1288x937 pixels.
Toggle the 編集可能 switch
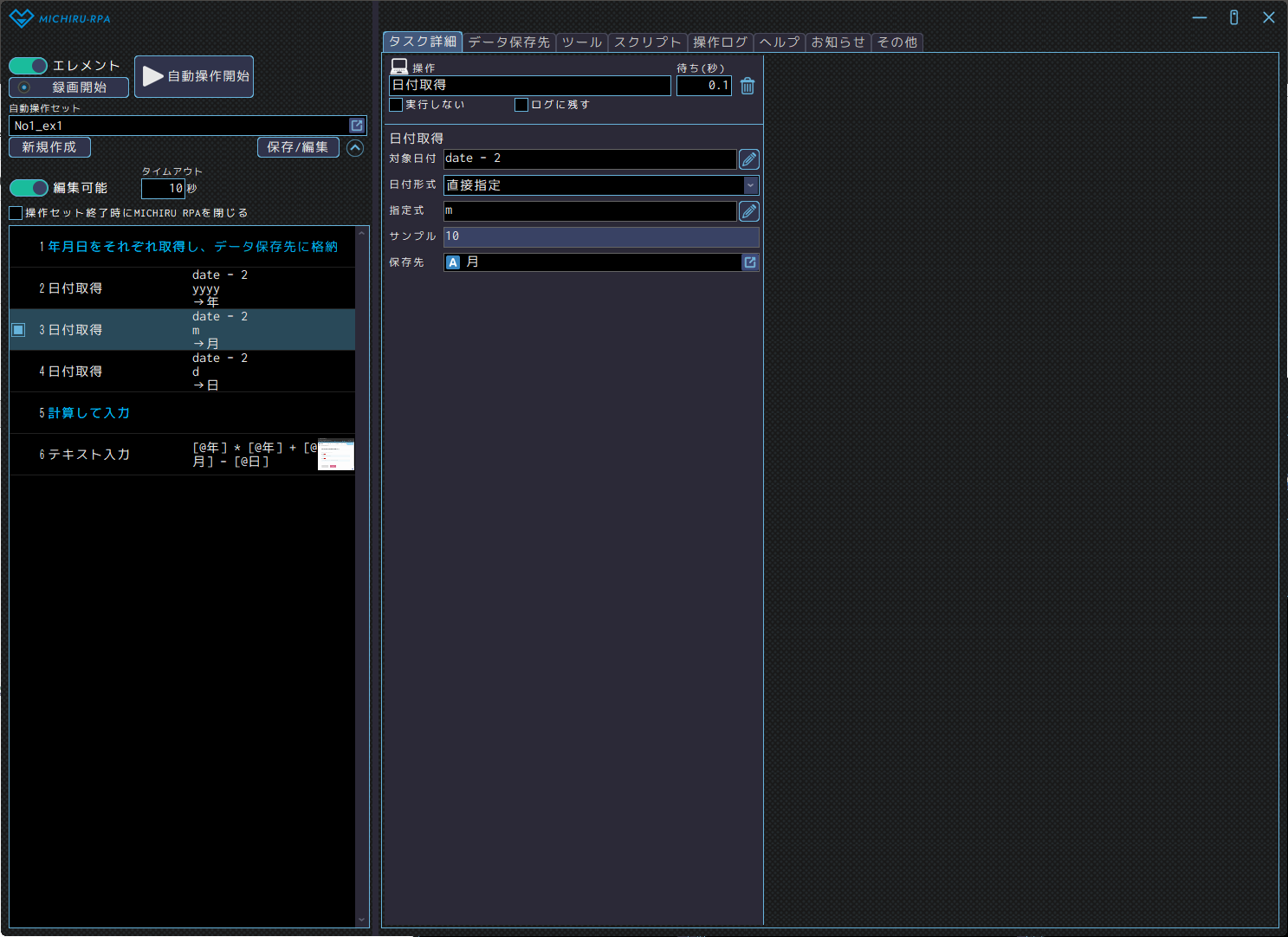point(29,188)
